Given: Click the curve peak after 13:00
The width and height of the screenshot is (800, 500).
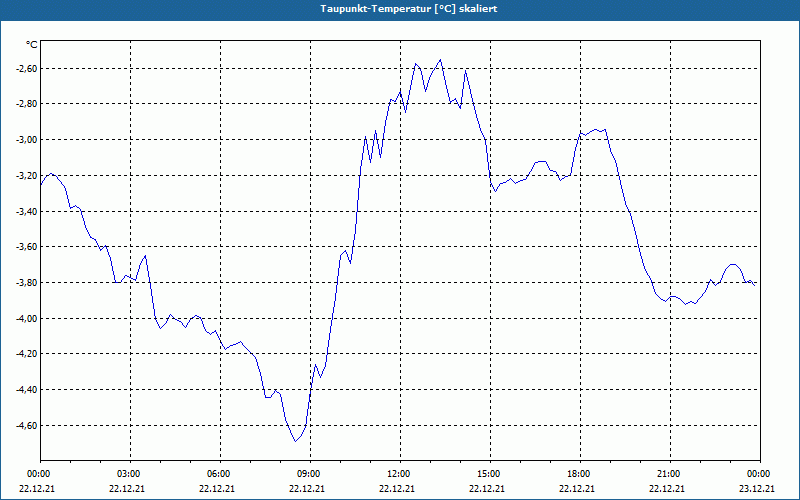Looking at the screenshot, I should point(440,60).
